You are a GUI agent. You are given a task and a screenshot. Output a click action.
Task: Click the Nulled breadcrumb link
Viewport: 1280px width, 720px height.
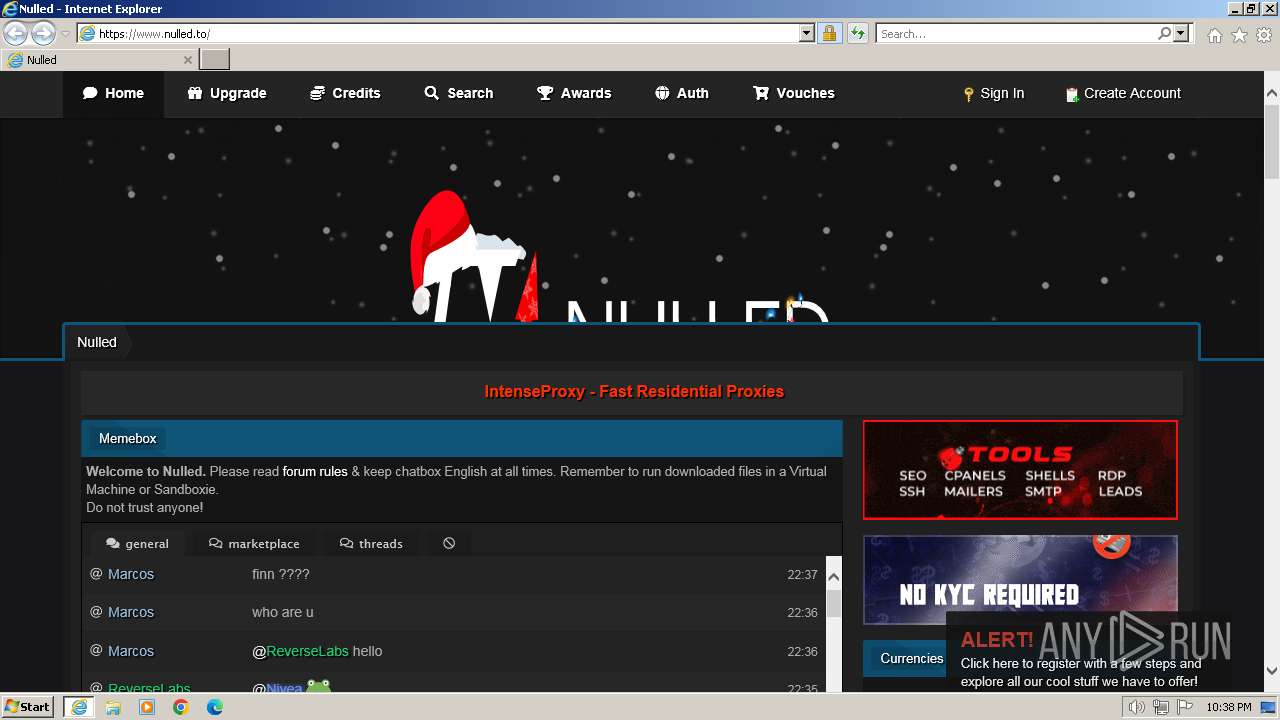tap(97, 342)
